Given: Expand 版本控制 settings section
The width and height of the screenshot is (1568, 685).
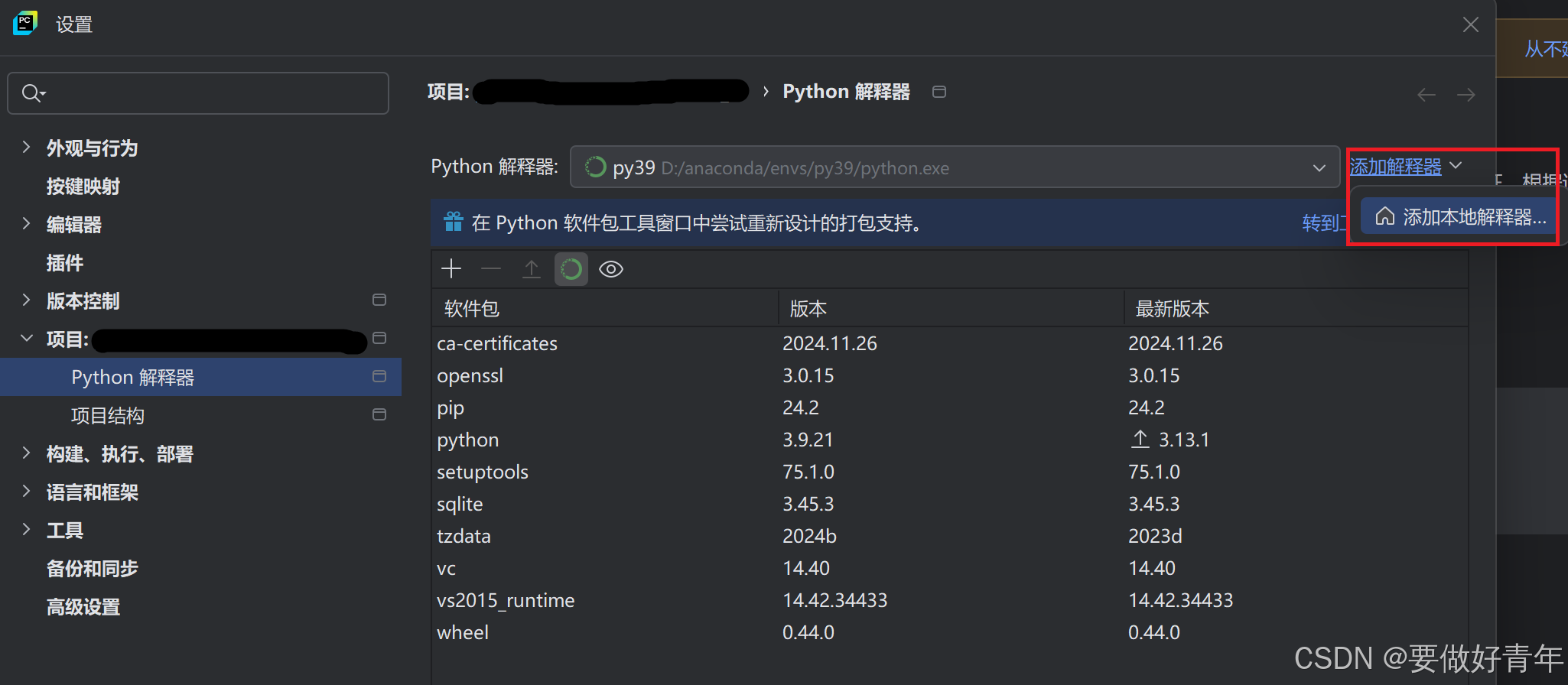Looking at the screenshot, I should [27, 300].
